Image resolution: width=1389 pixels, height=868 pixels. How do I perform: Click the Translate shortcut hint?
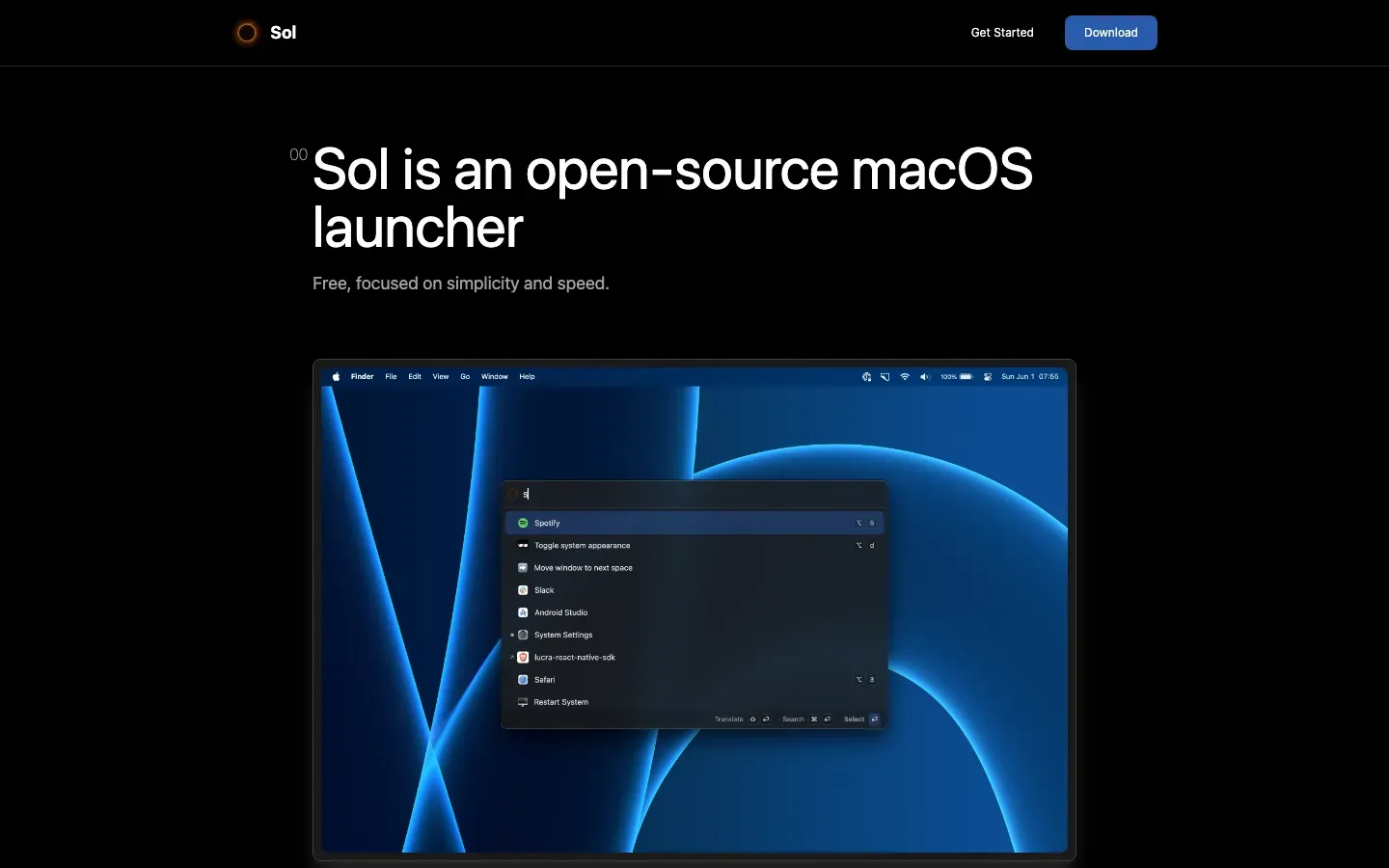tap(742, 719)
